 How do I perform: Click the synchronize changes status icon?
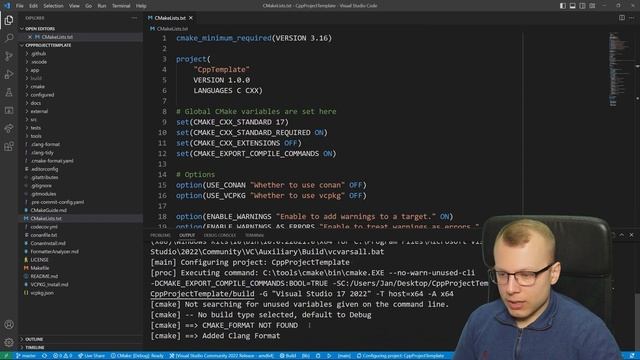(x=44, y=356)
